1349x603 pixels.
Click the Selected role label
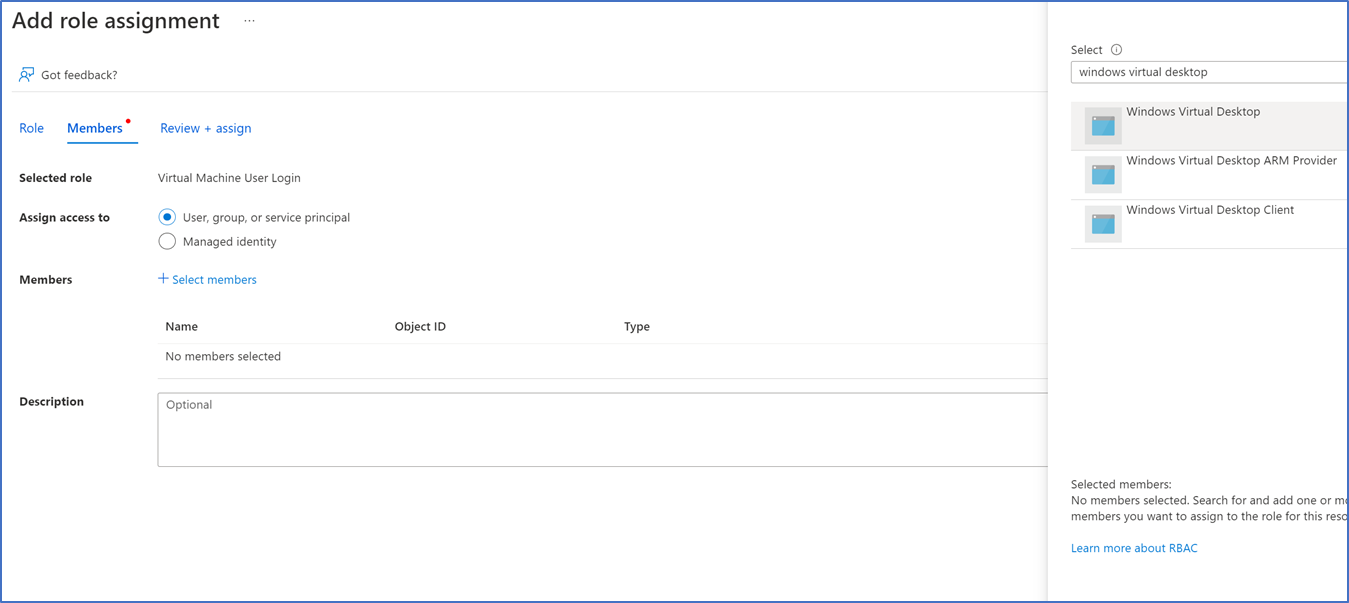56,178
